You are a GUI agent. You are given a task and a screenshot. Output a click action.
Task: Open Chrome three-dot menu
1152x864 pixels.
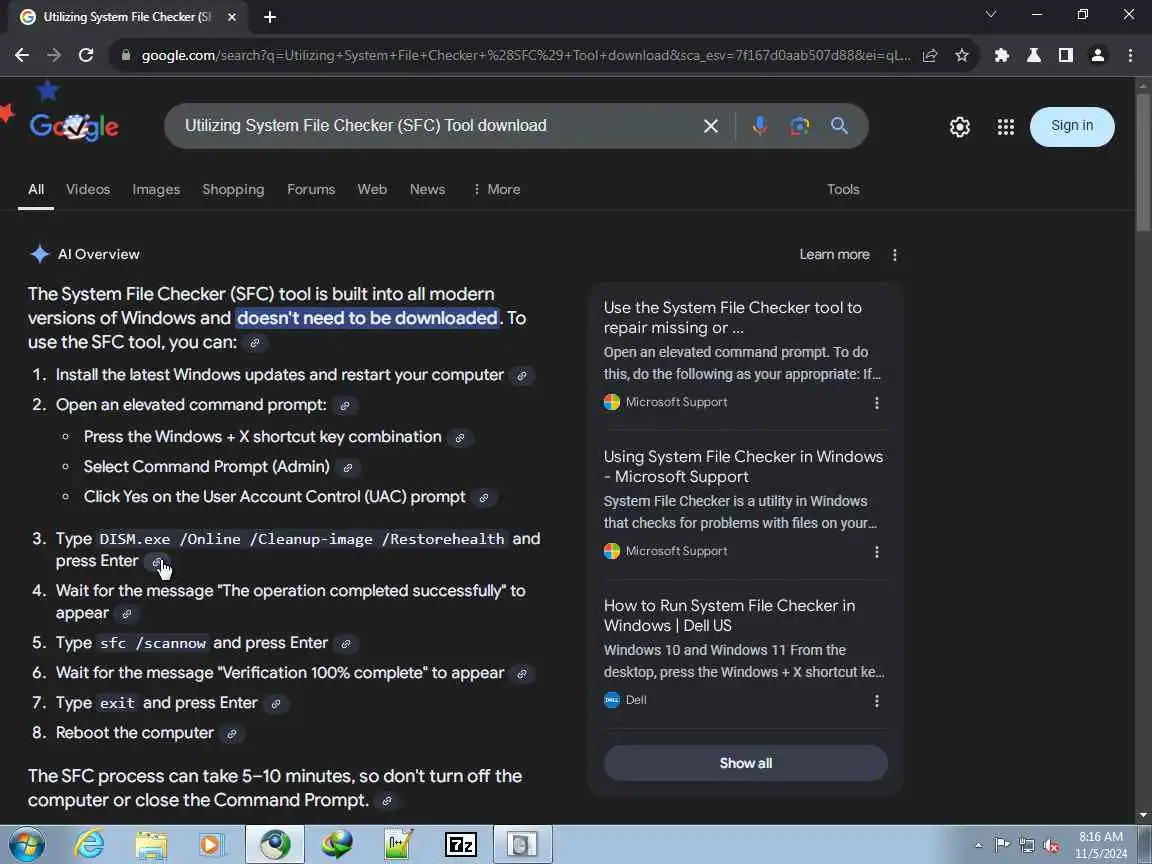(x=1130, y=55)
